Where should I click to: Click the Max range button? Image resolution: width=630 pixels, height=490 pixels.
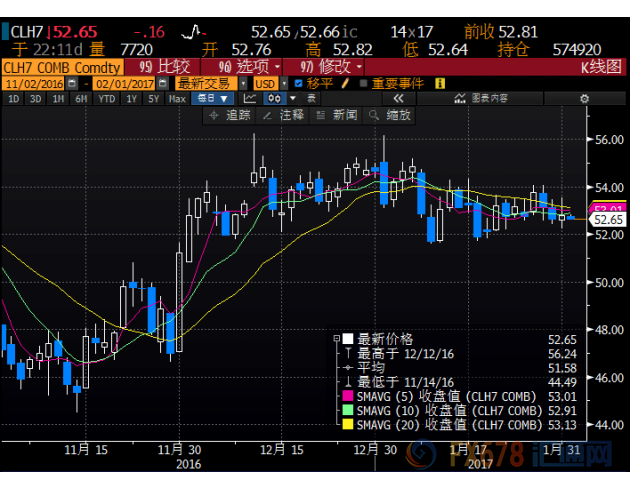(x=177, y=99)
